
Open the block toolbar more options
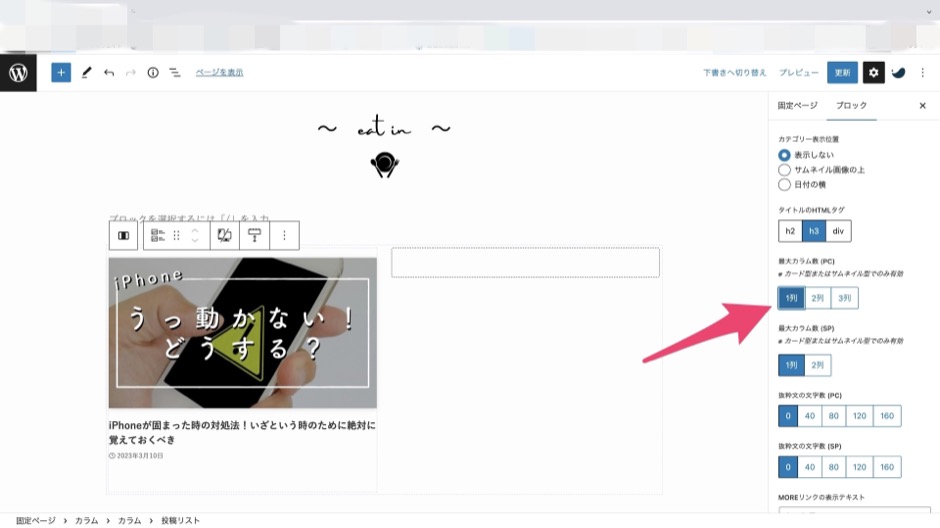(x=284, y=236)
